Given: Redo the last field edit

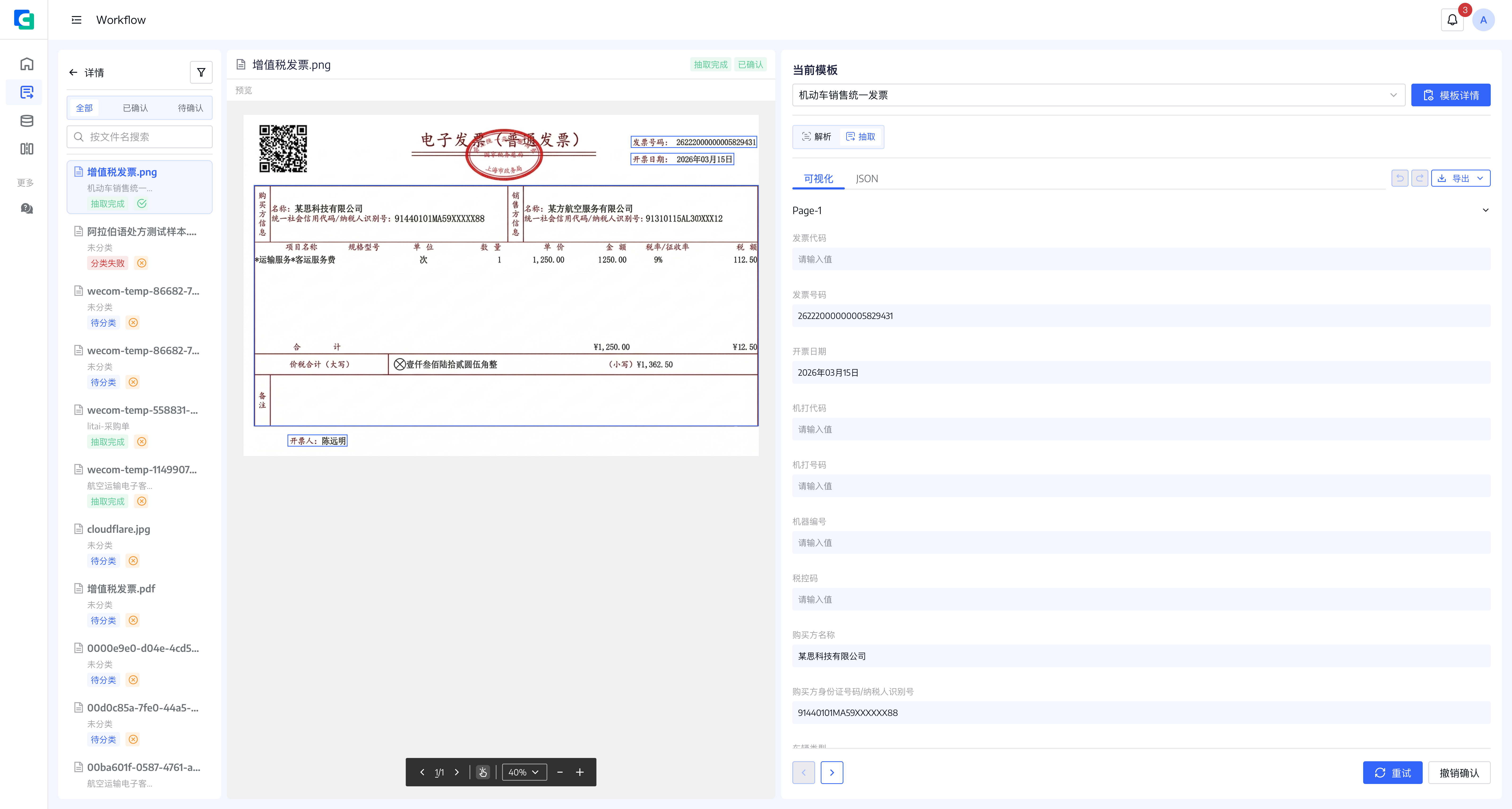Looking at the screenshot, I should point(1420,178).
